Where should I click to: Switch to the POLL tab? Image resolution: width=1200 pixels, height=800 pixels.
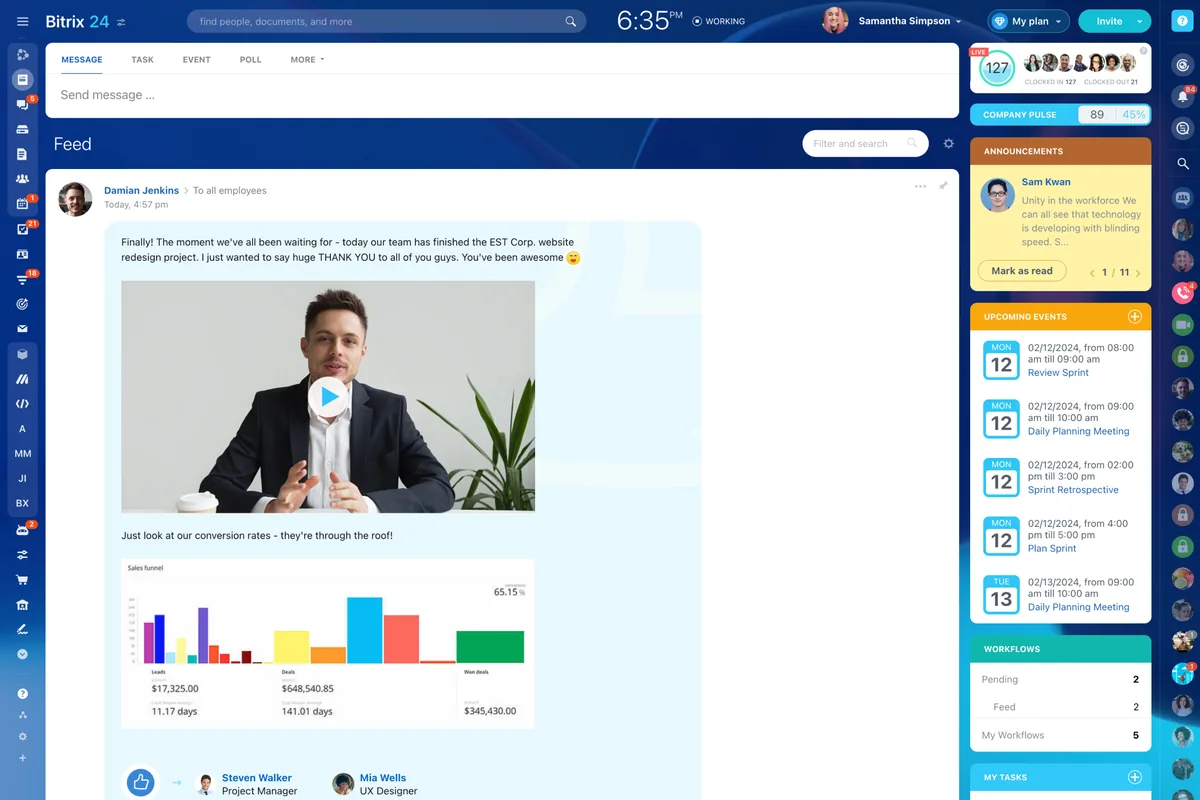click(x=251, y=60)
